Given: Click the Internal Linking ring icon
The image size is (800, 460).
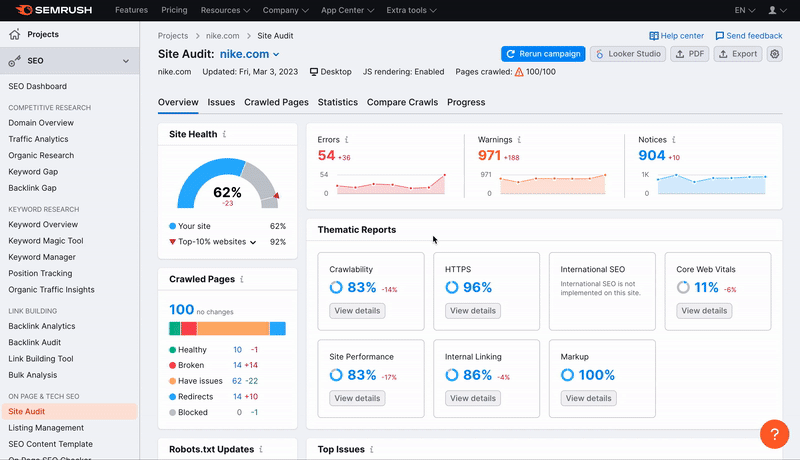Looking at the screenshot, I should pos(452,375).
